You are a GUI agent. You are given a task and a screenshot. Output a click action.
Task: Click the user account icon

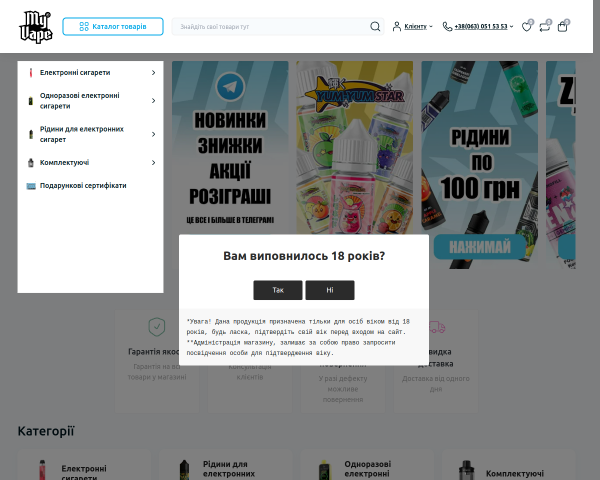(396, 26)
